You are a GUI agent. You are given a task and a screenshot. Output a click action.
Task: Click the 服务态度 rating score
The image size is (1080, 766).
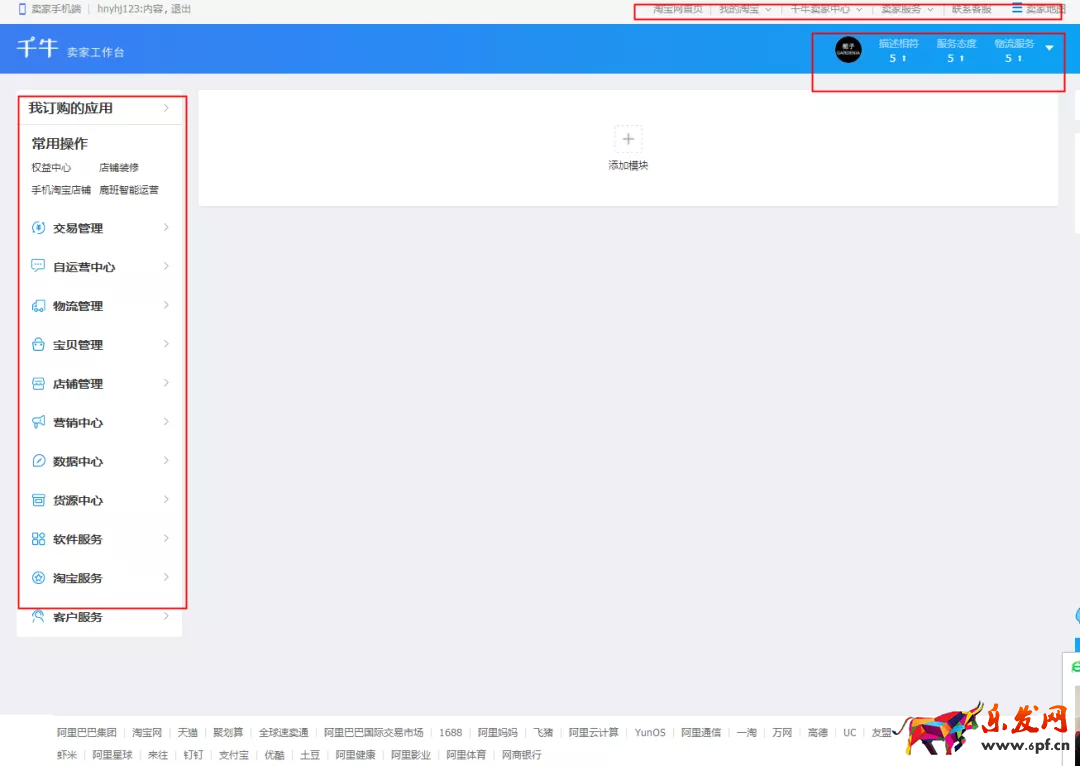pyautogui.click(x=955, y=58)
